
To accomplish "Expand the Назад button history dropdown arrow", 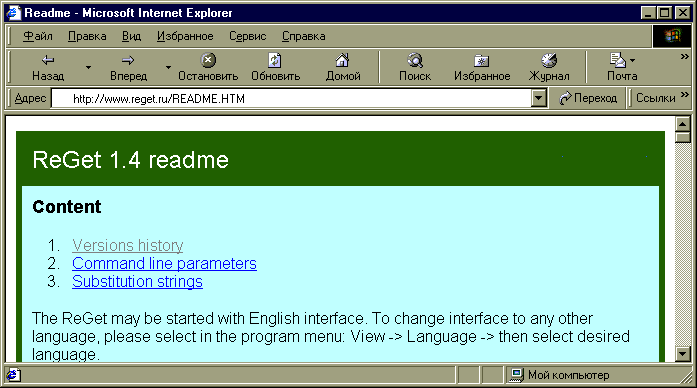I will [88, 68].
